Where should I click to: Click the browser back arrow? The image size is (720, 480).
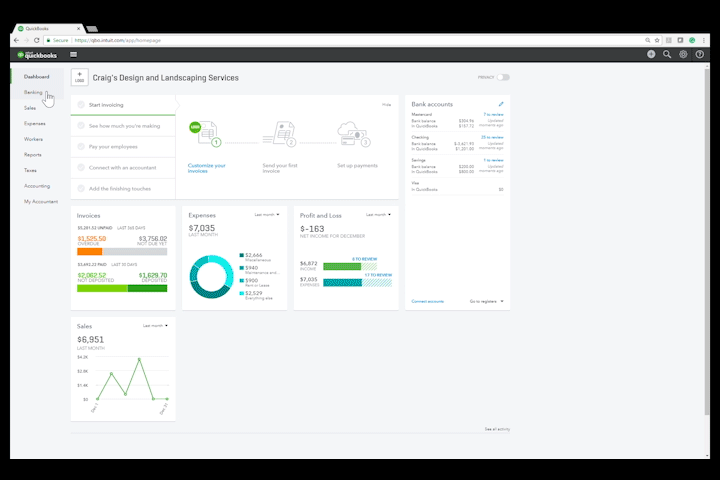point(17,40)
